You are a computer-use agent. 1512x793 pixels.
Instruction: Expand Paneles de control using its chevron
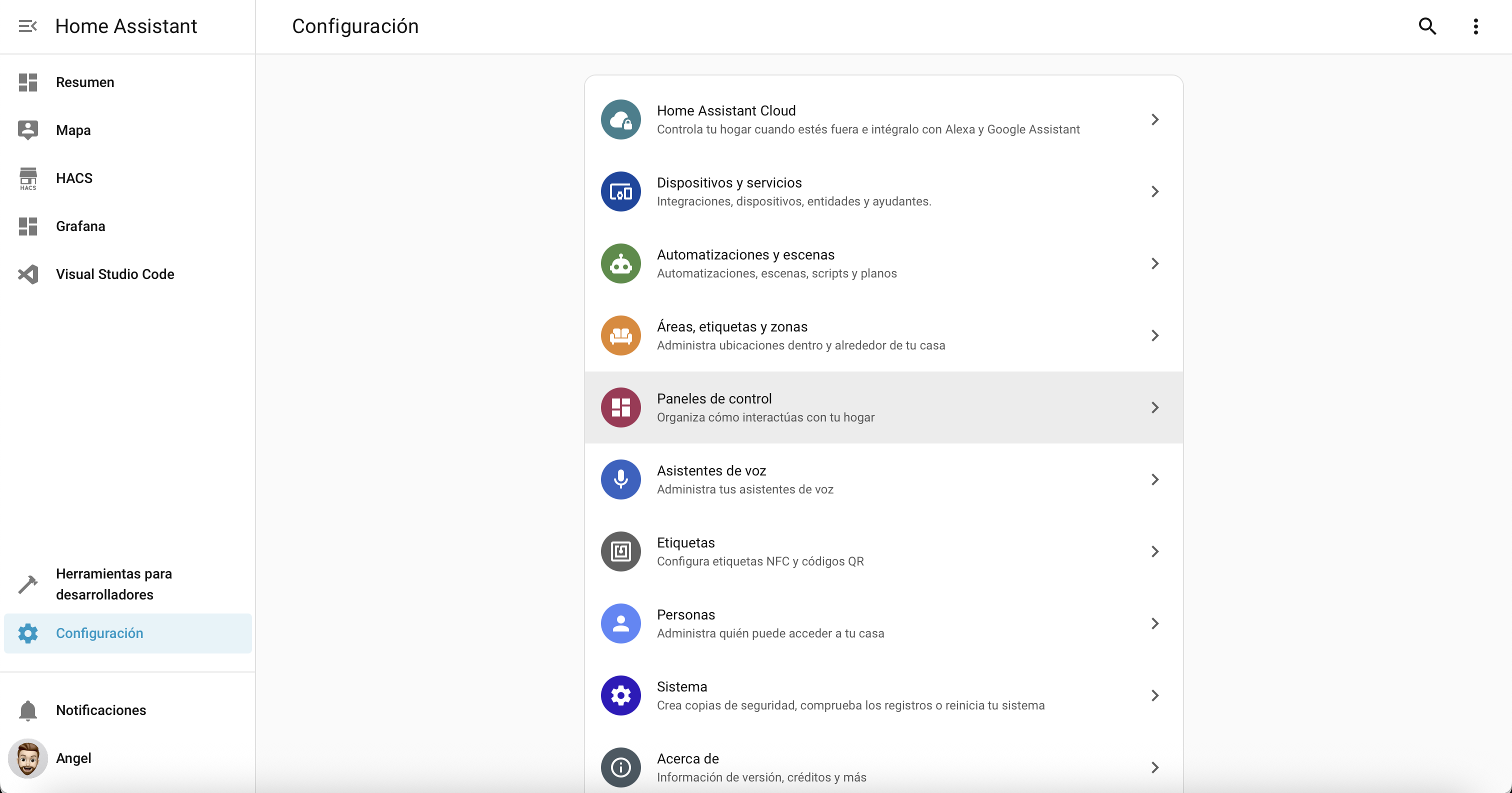(x=1154, y=407)
